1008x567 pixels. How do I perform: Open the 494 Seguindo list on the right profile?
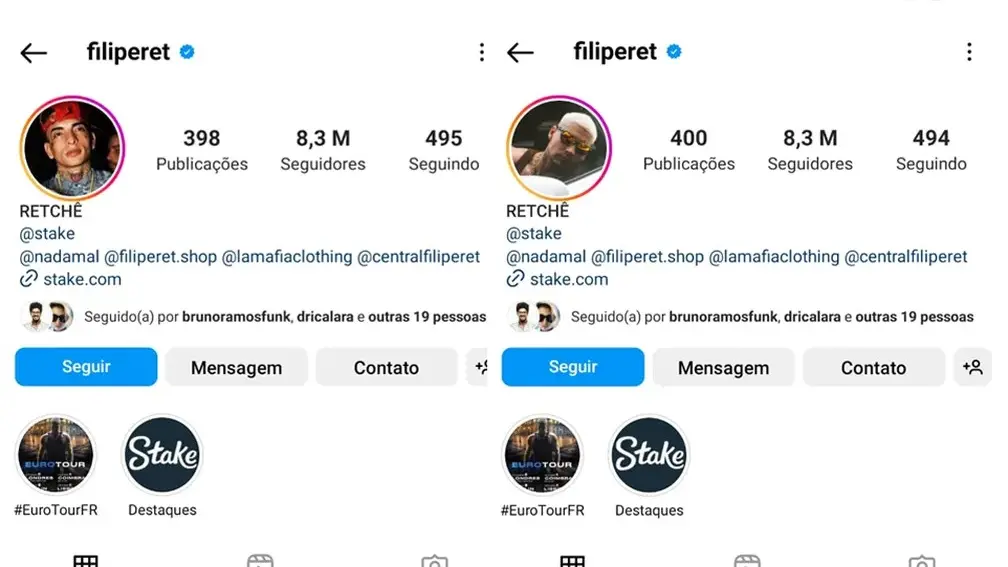[931, 150]
